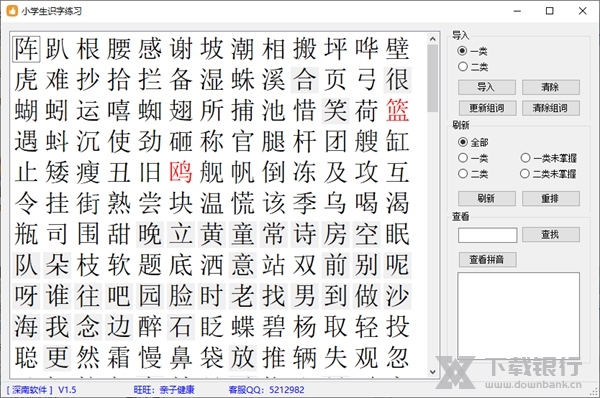Select the character 止

point(26,172)
